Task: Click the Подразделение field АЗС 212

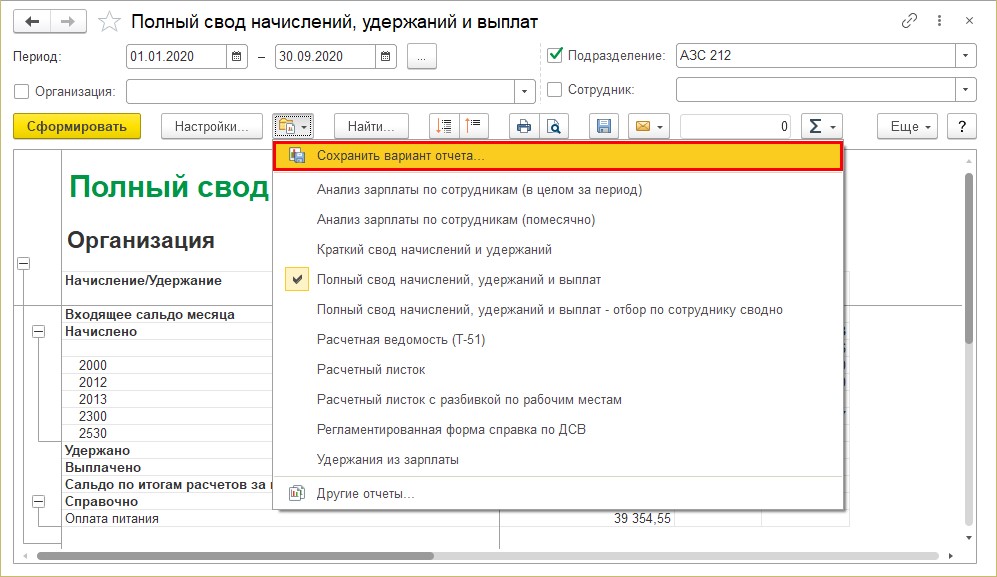Action: 816,55
